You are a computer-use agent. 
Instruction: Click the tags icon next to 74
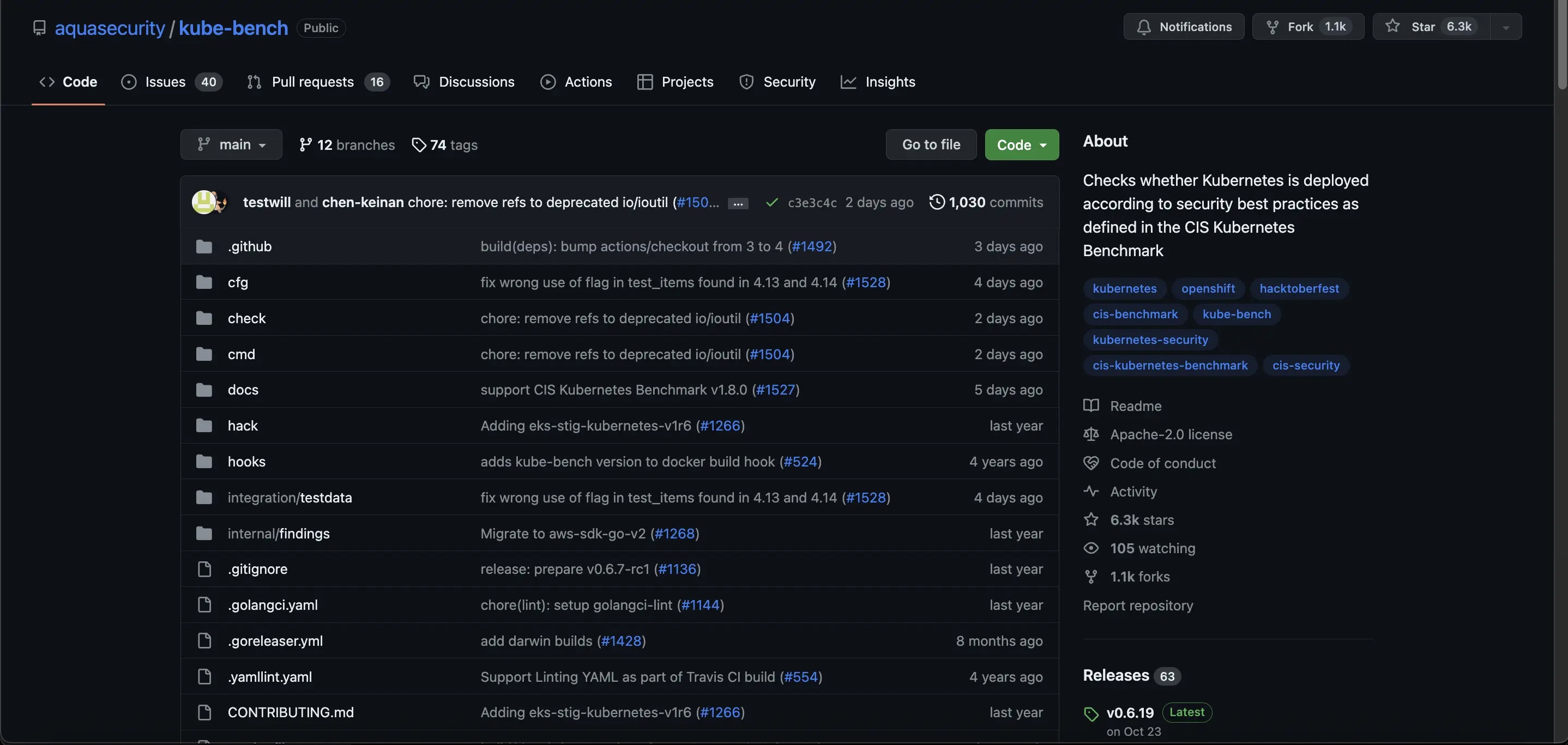[418, 145]
